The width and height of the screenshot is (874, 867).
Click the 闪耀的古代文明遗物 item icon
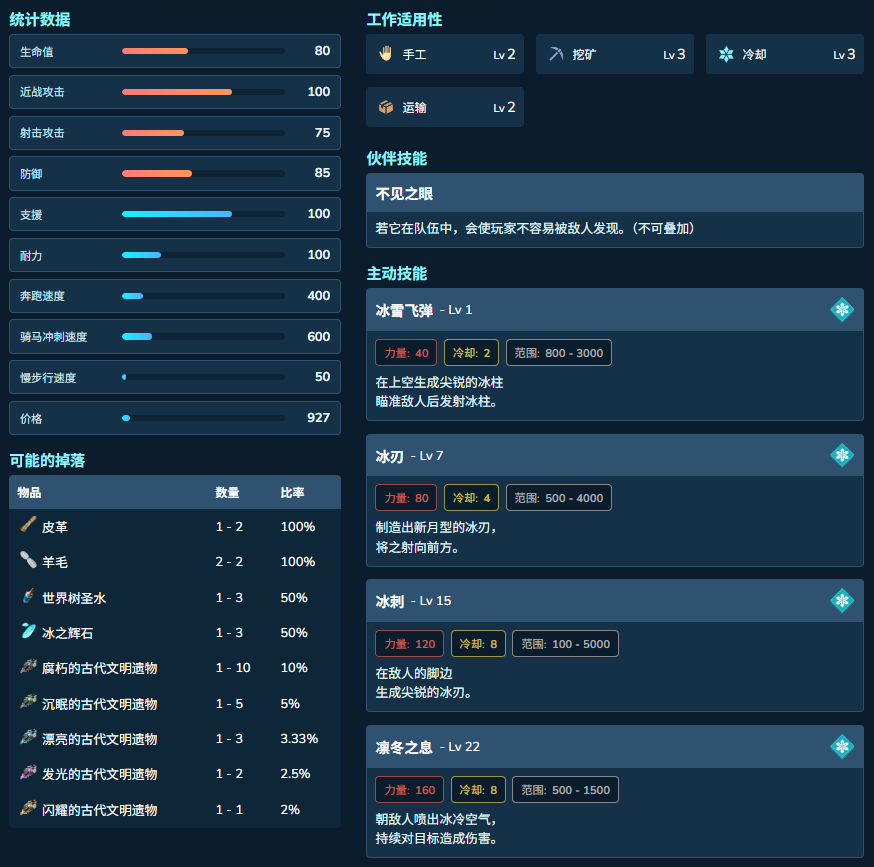click(x=28, y=807)
